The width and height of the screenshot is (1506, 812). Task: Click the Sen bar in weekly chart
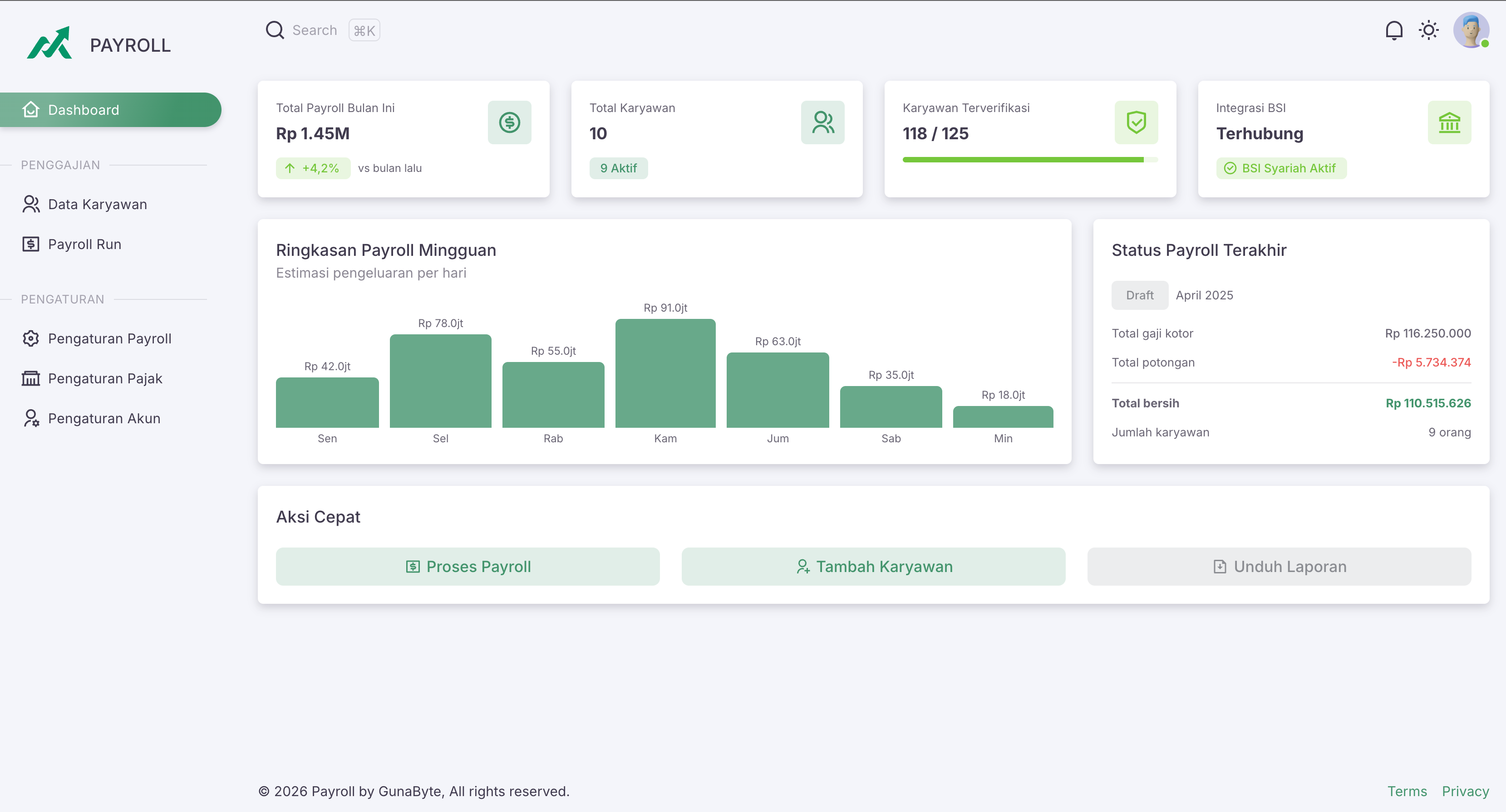(x=327, y=402)
